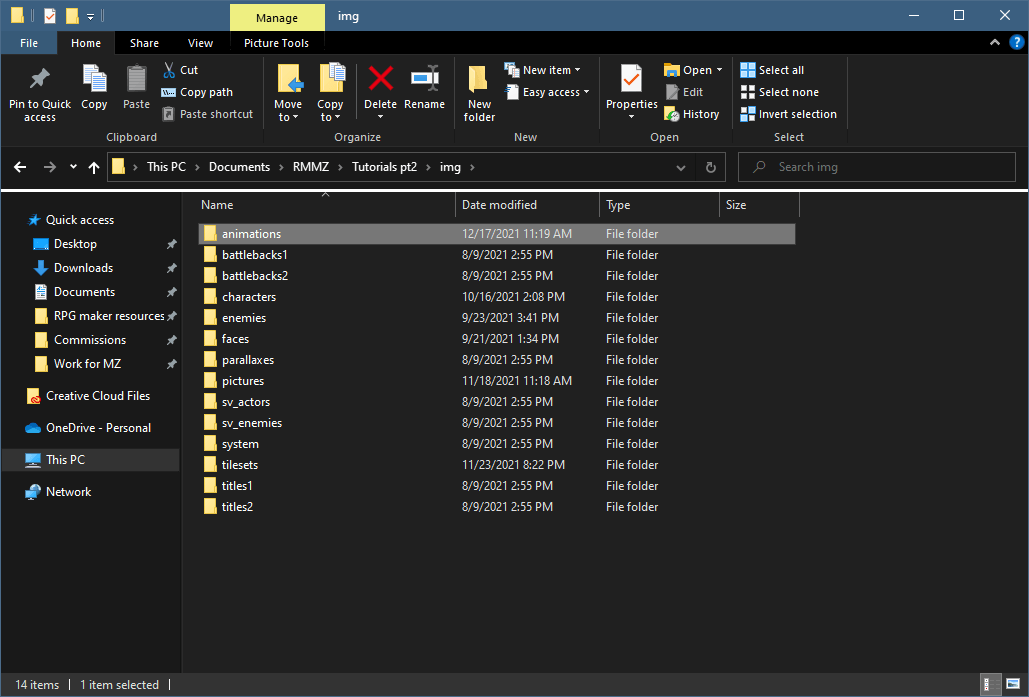This screenshot has width=1029, height=697.
Task: Go up one folder level
Action: (x=94, y=167)
